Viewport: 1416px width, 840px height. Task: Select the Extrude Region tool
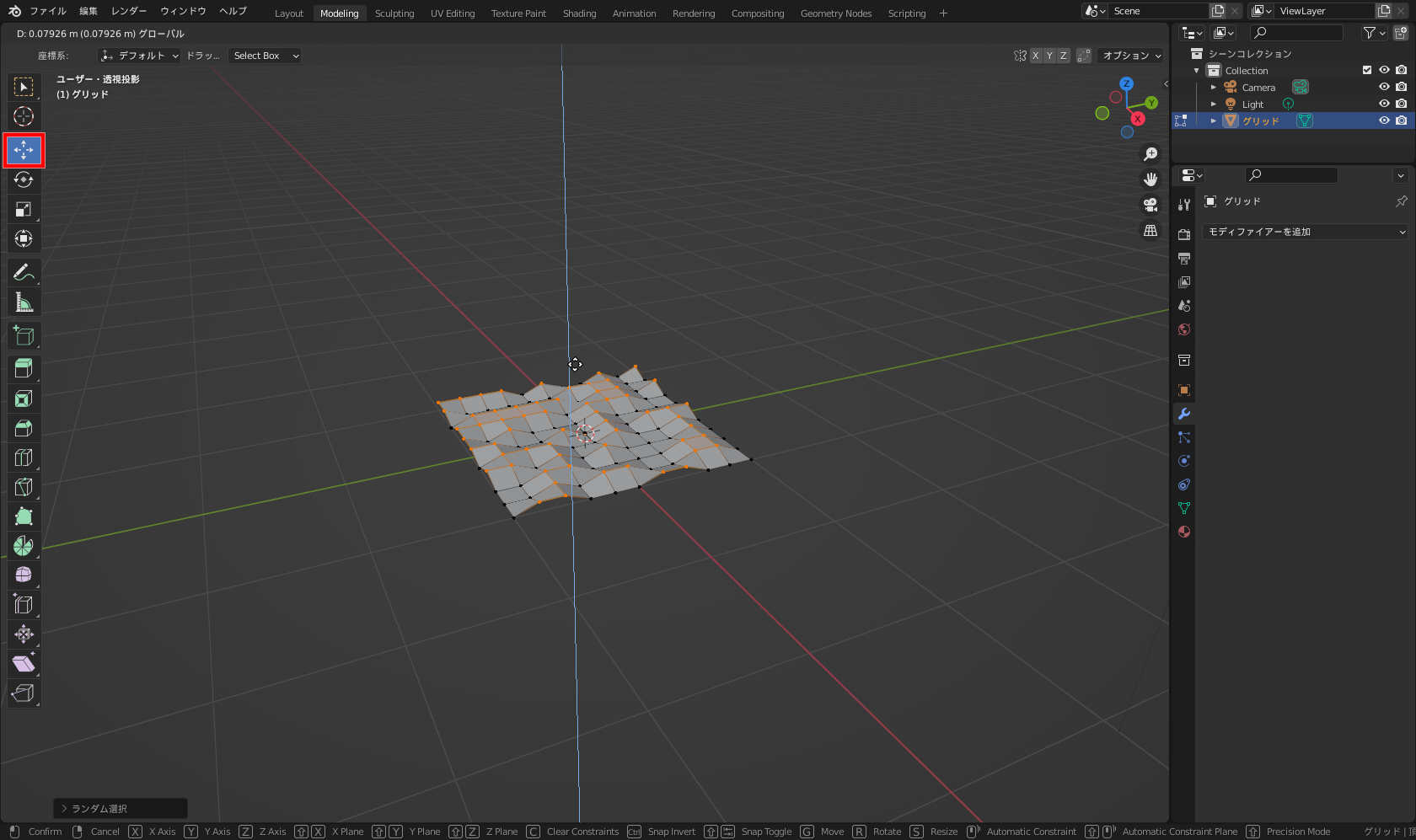(x=24, y=368)
